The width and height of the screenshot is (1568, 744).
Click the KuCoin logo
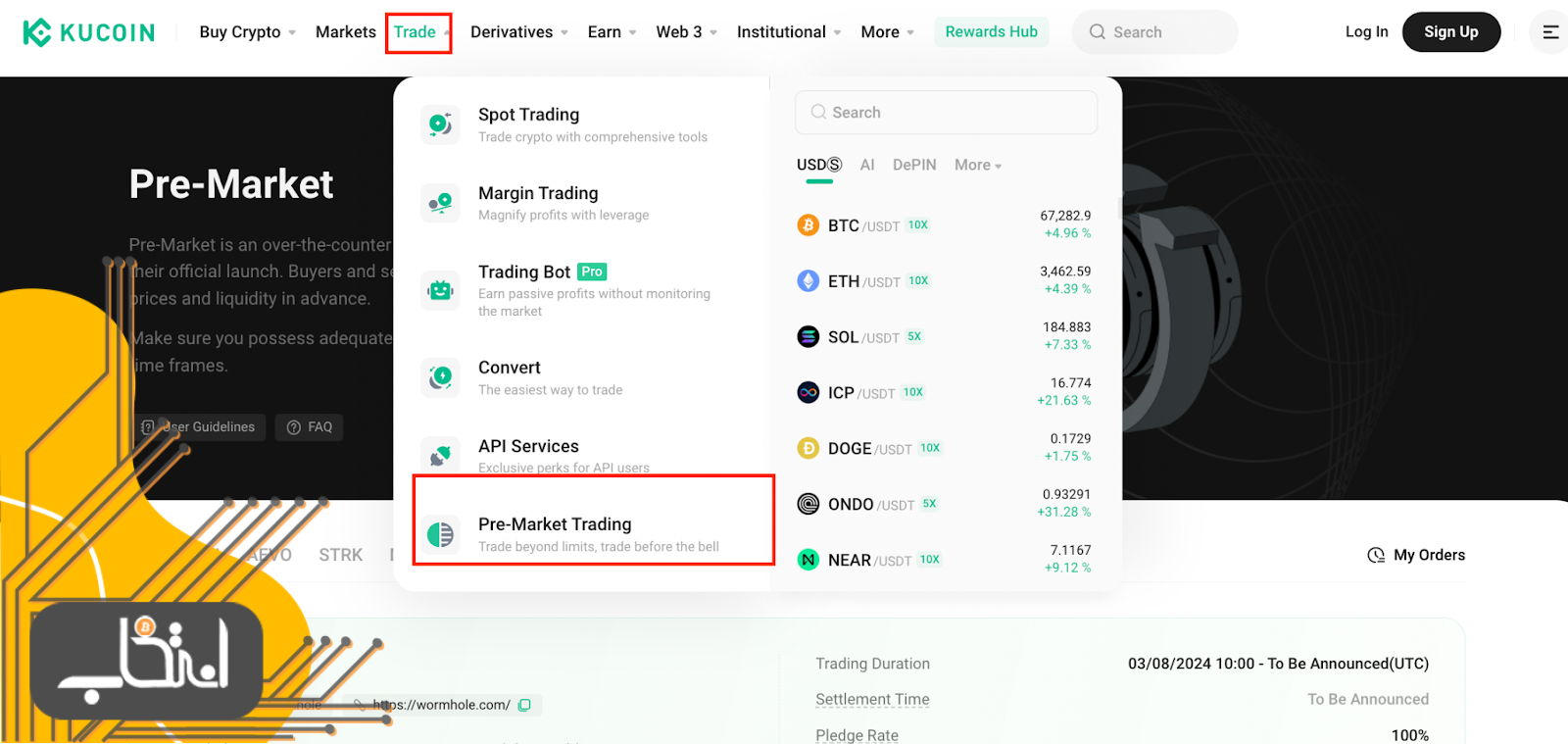[x=88, y=32]
